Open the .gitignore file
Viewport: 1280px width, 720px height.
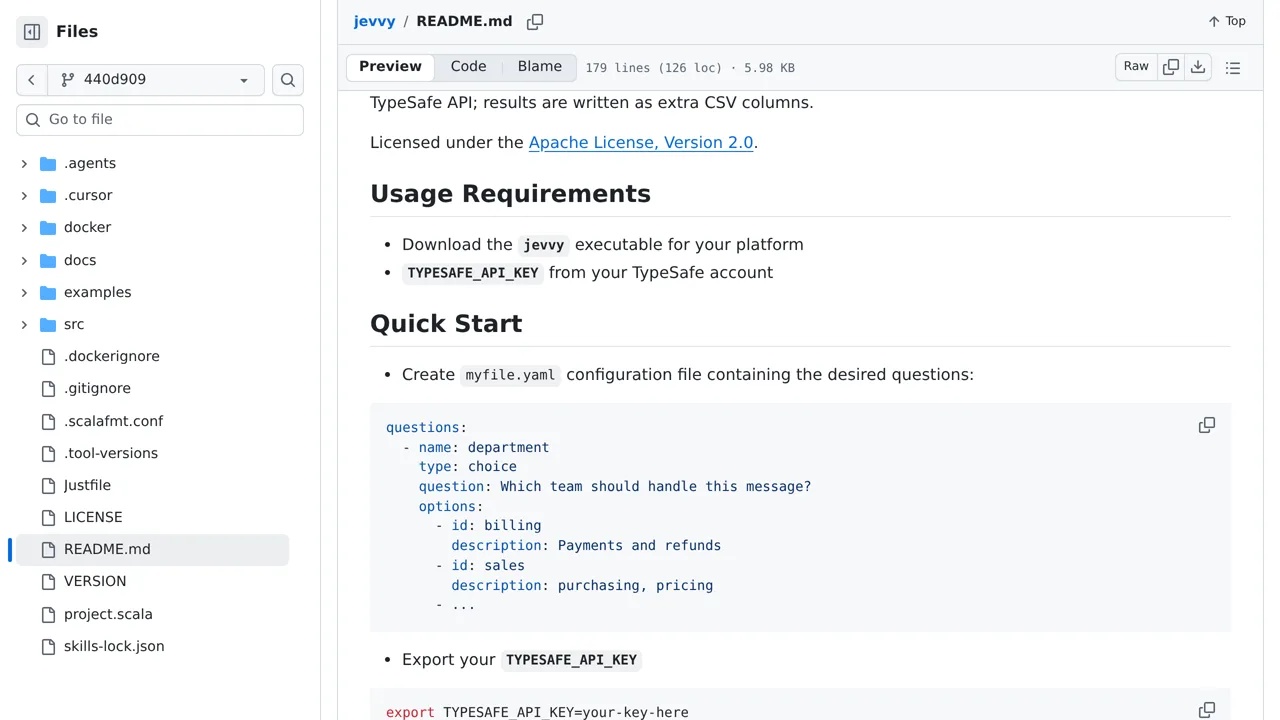click(x=97, y=389)
